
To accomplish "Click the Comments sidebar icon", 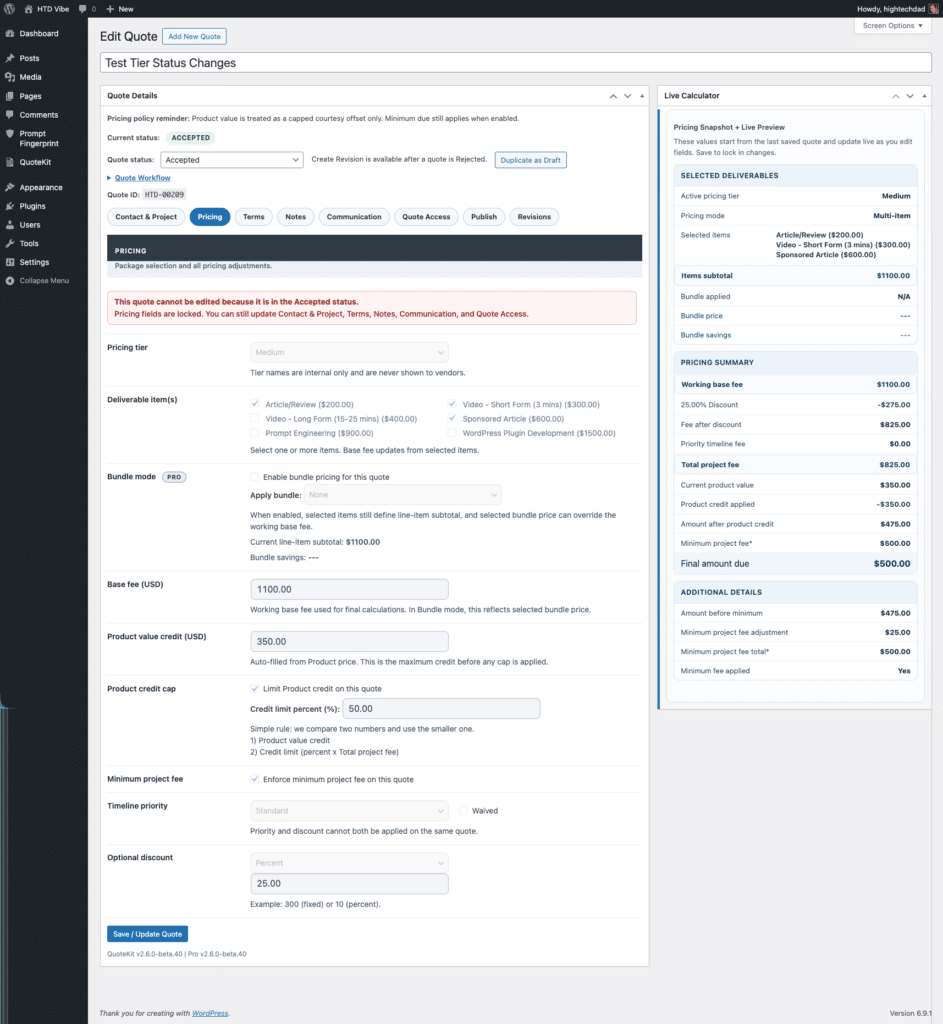I will pyautogui.click(x=10, y=115).
